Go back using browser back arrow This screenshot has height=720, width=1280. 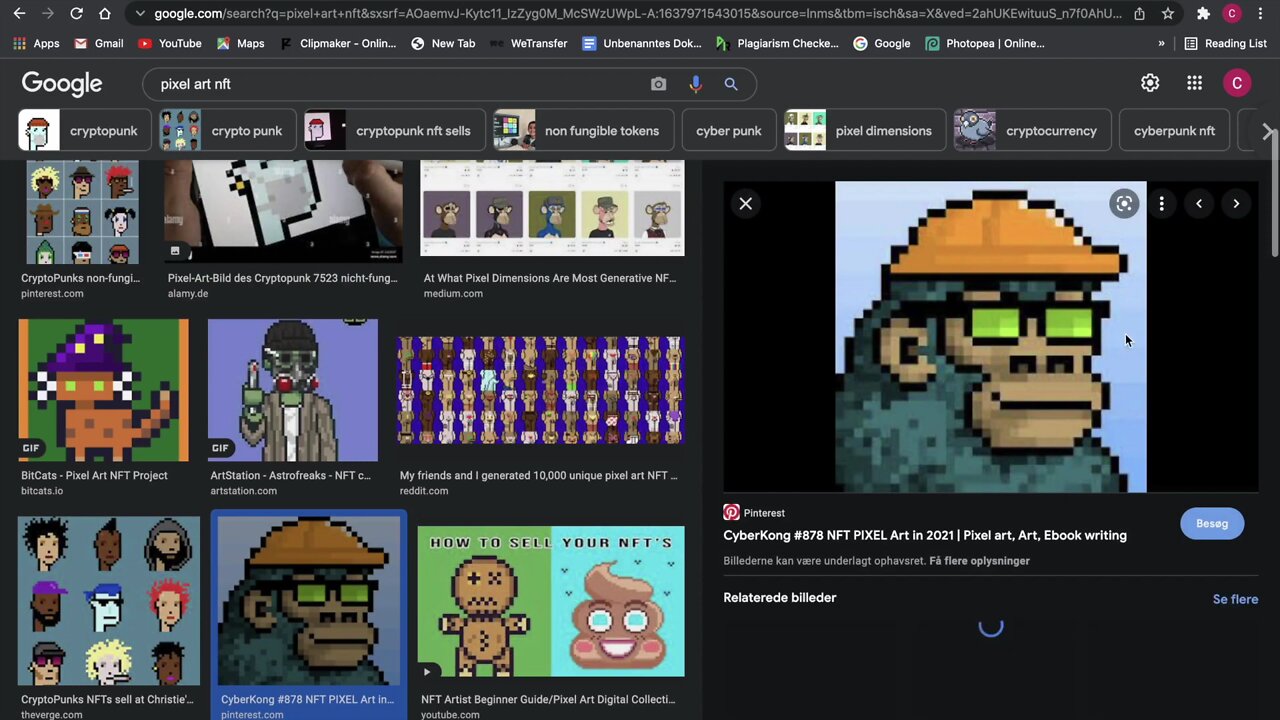coord(19,14)
